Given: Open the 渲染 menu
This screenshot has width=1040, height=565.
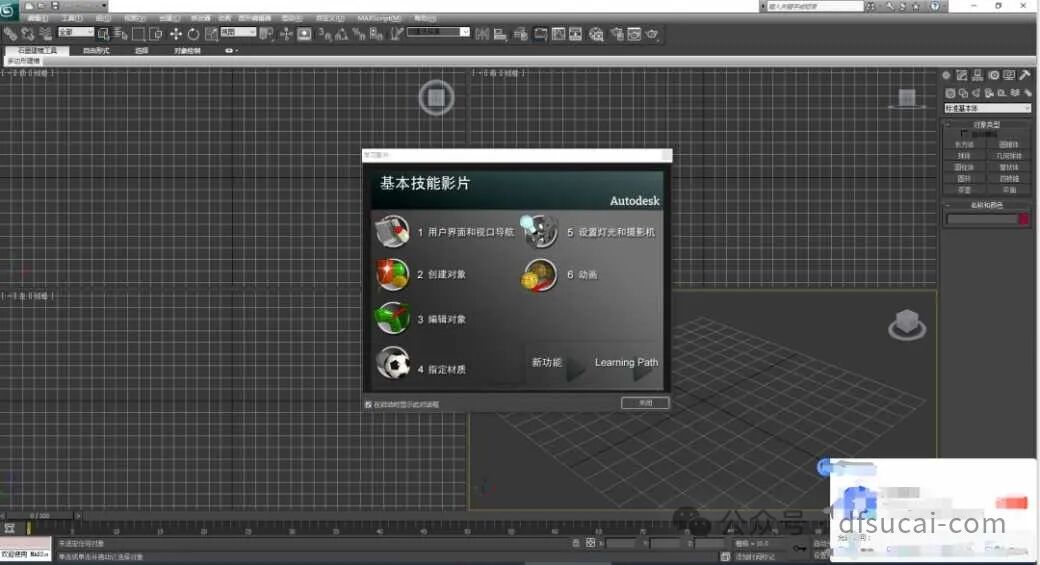Looking at the screenshot, I should tap(292, 18).
